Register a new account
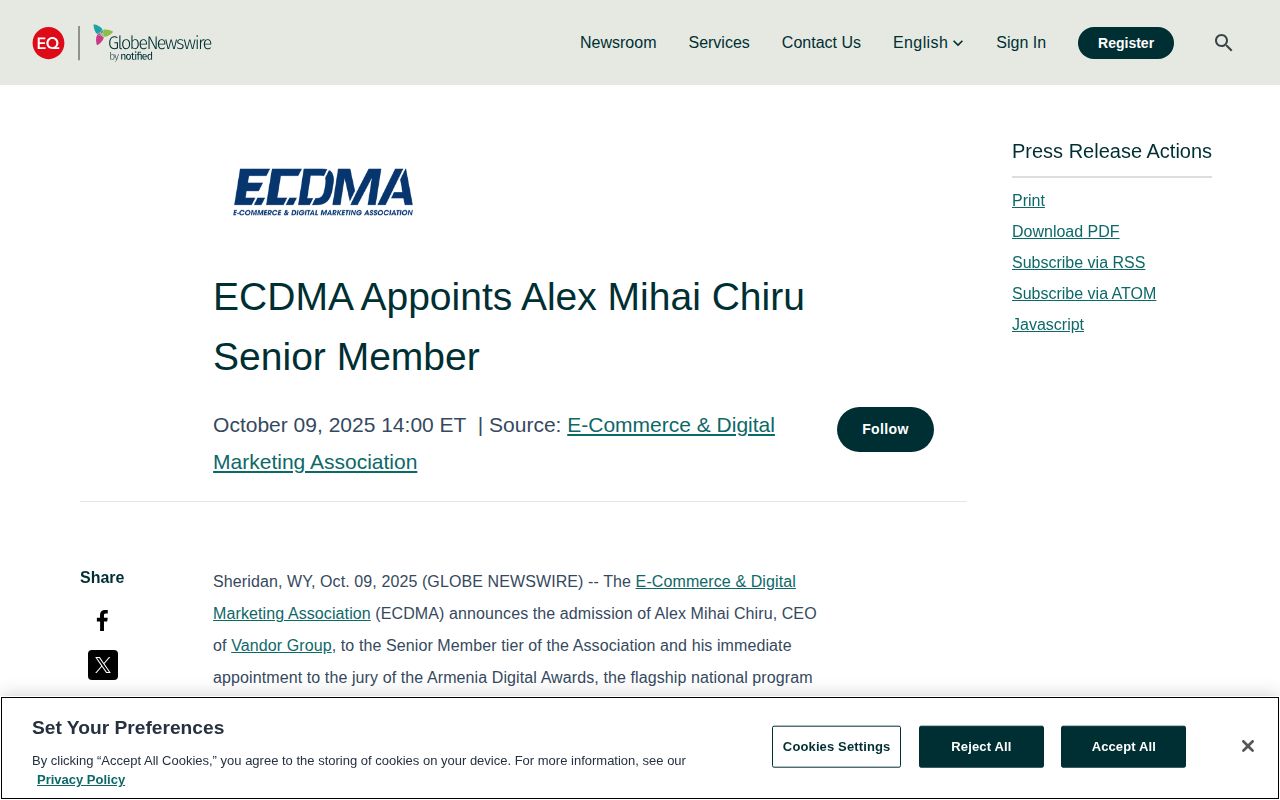This screenshot has width=1280, height=800. (1125, 42)
